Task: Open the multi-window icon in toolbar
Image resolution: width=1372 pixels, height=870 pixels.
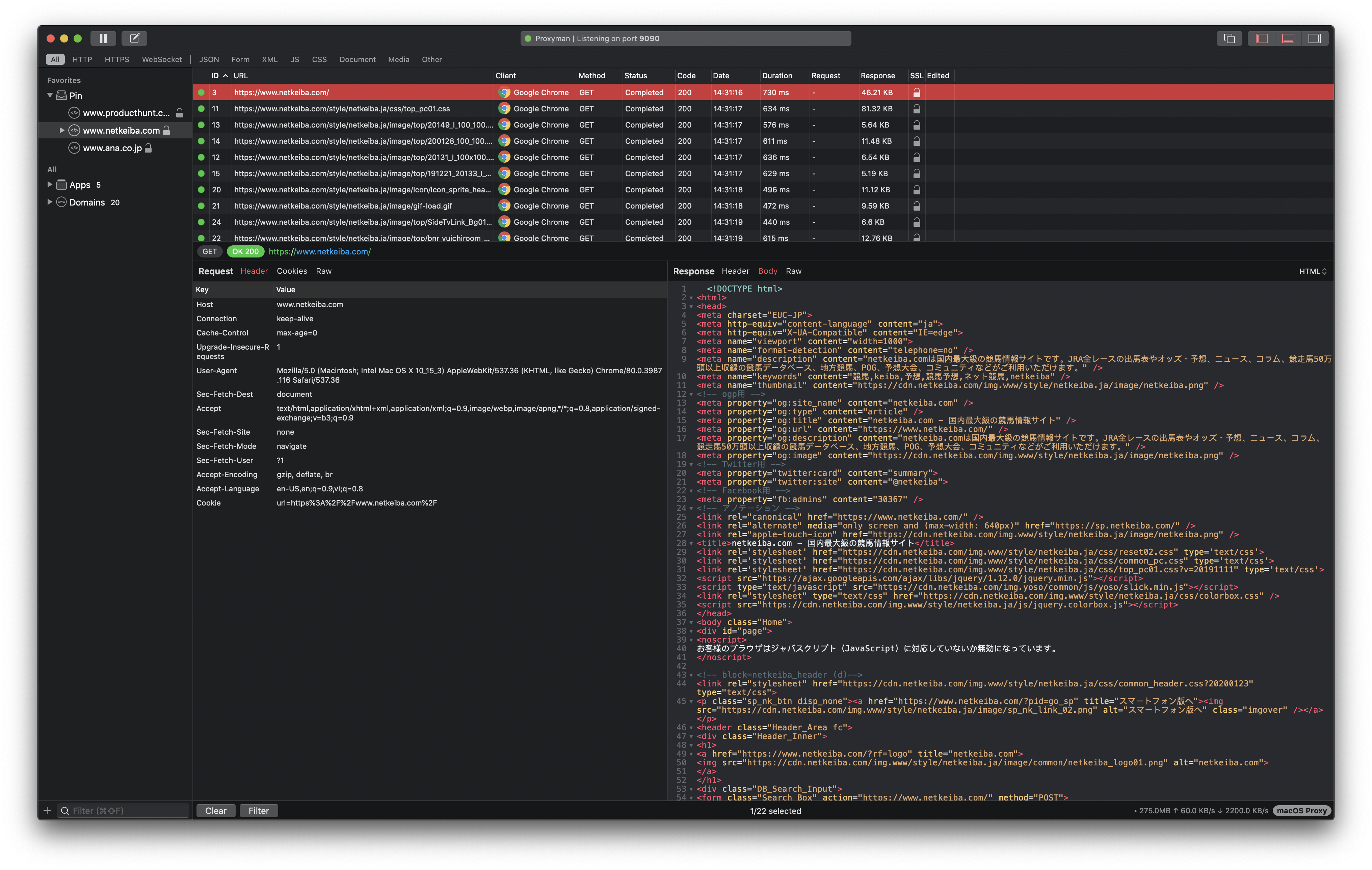Action: (1229, 38)
